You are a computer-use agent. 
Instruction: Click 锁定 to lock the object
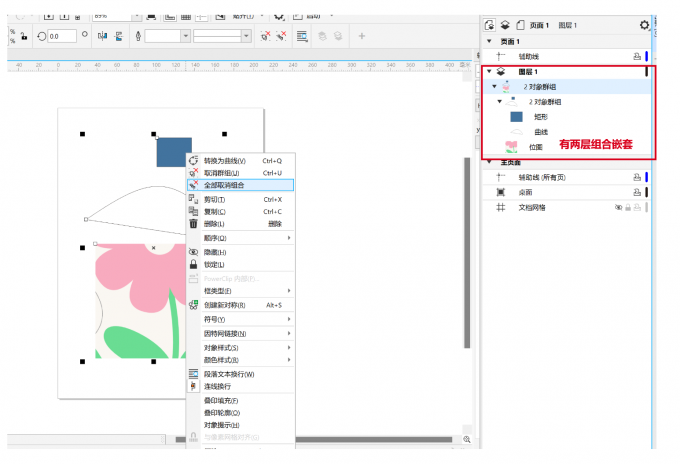(x=215, y=265)
